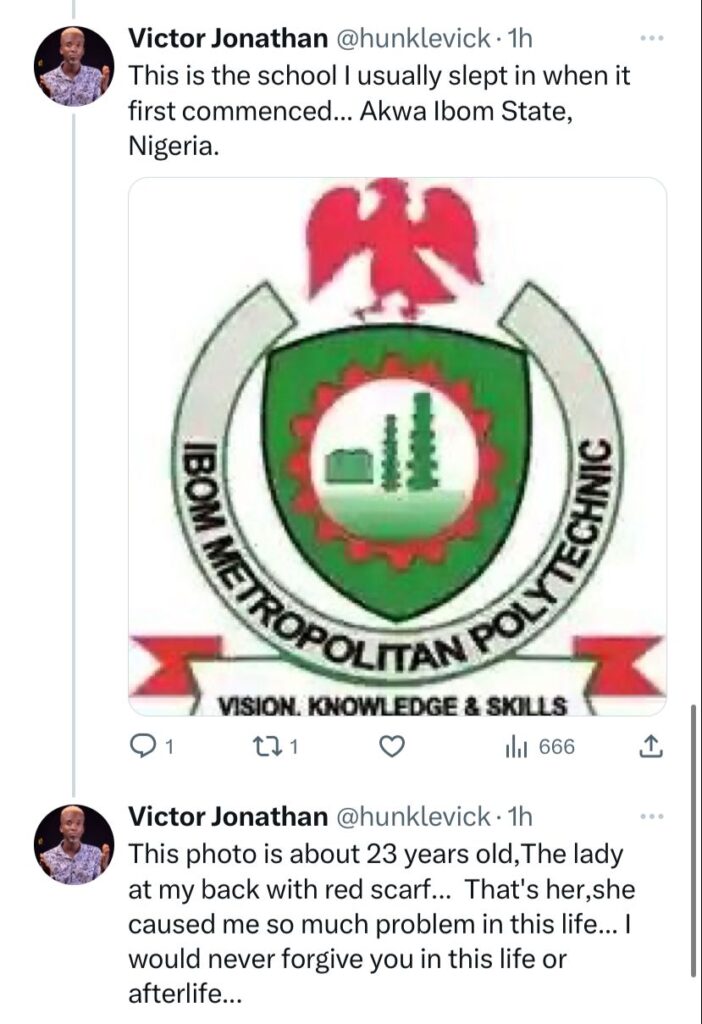Open Victor Jonathan's name on the first tweet
This screenshot has height=1024, width=702.
point(227,39)
